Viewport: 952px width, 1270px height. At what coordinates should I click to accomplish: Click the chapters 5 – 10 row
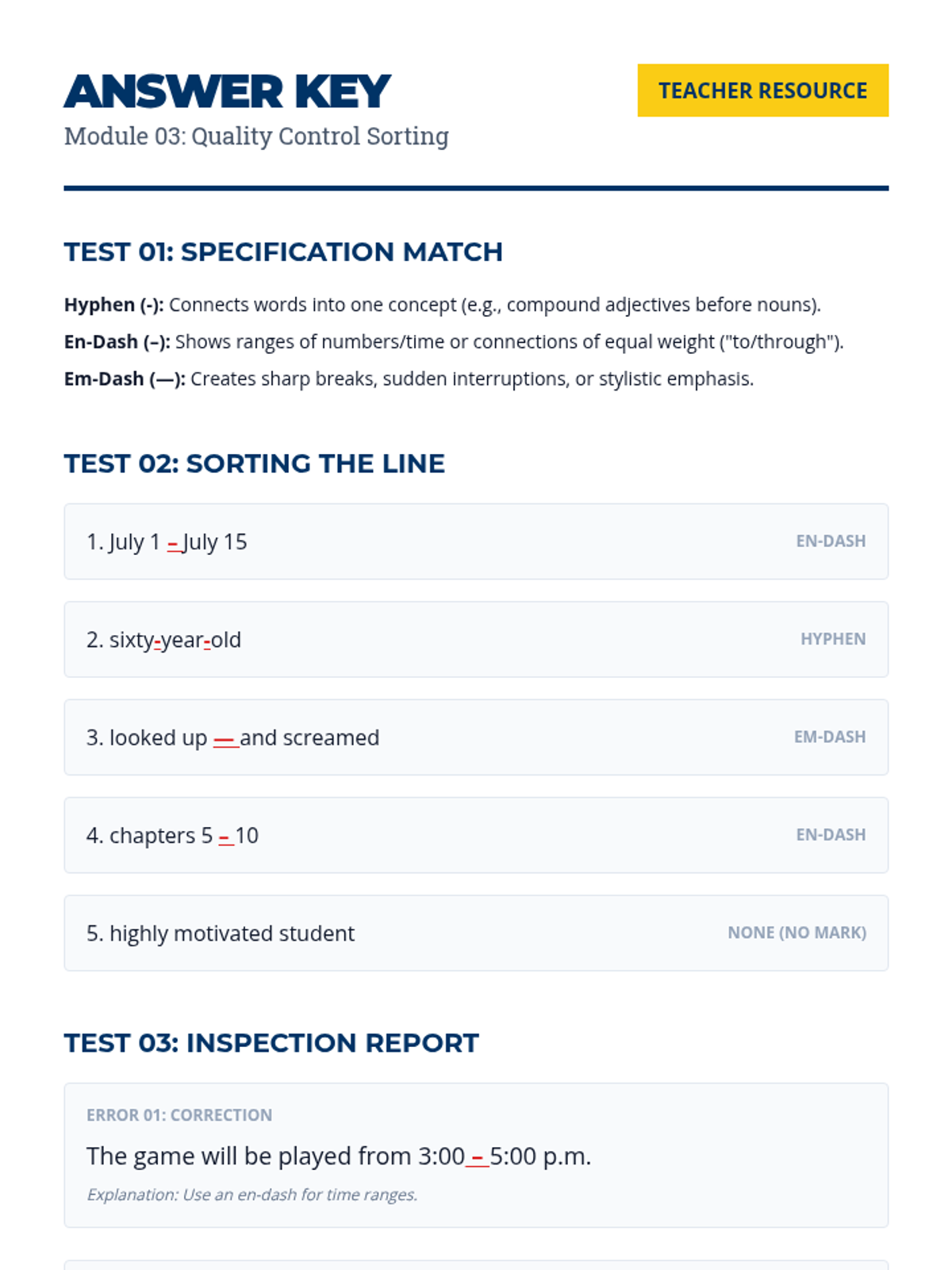pyautogui.click(x=476, y=835)
